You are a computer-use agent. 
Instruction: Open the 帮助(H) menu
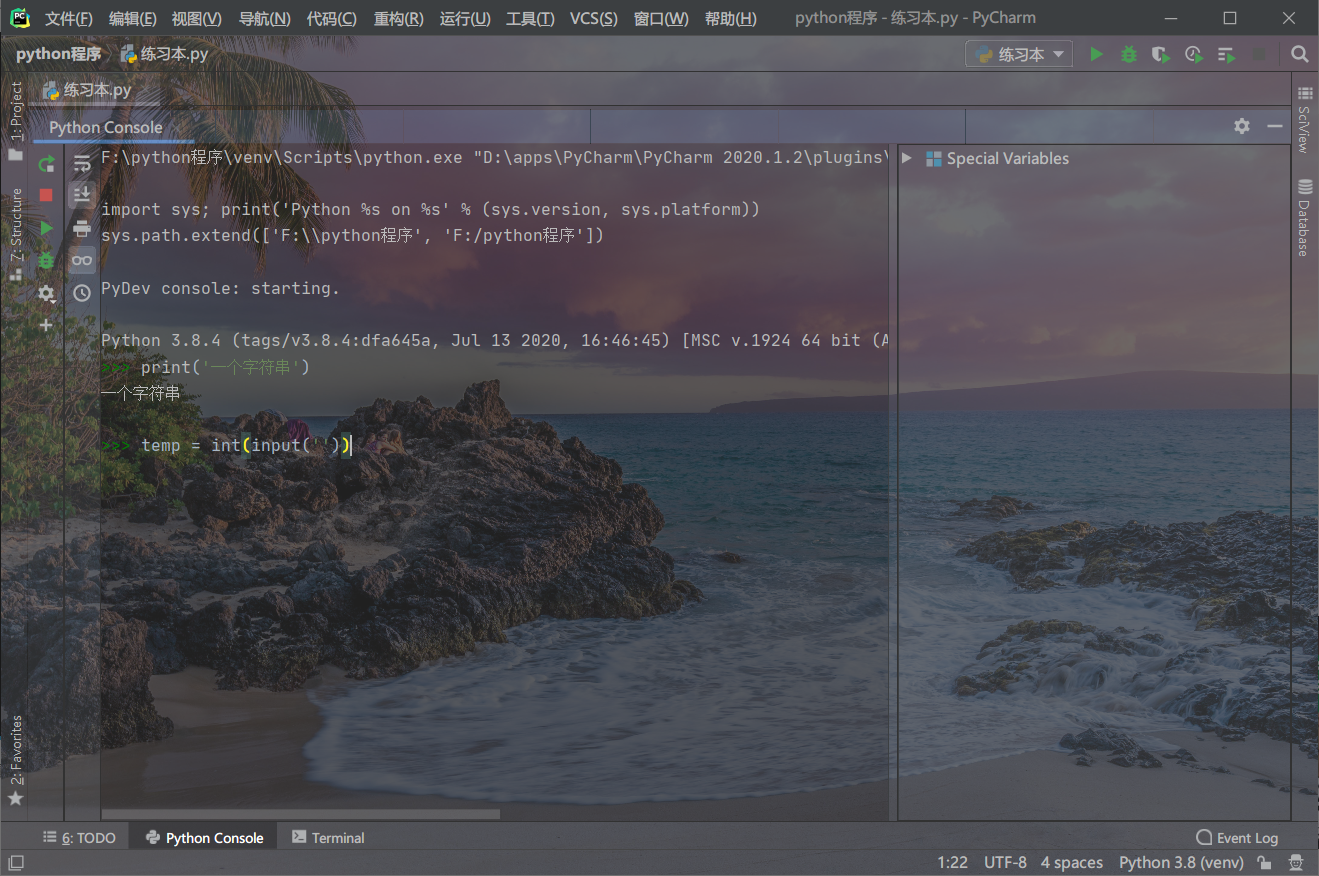pos(730,19)
